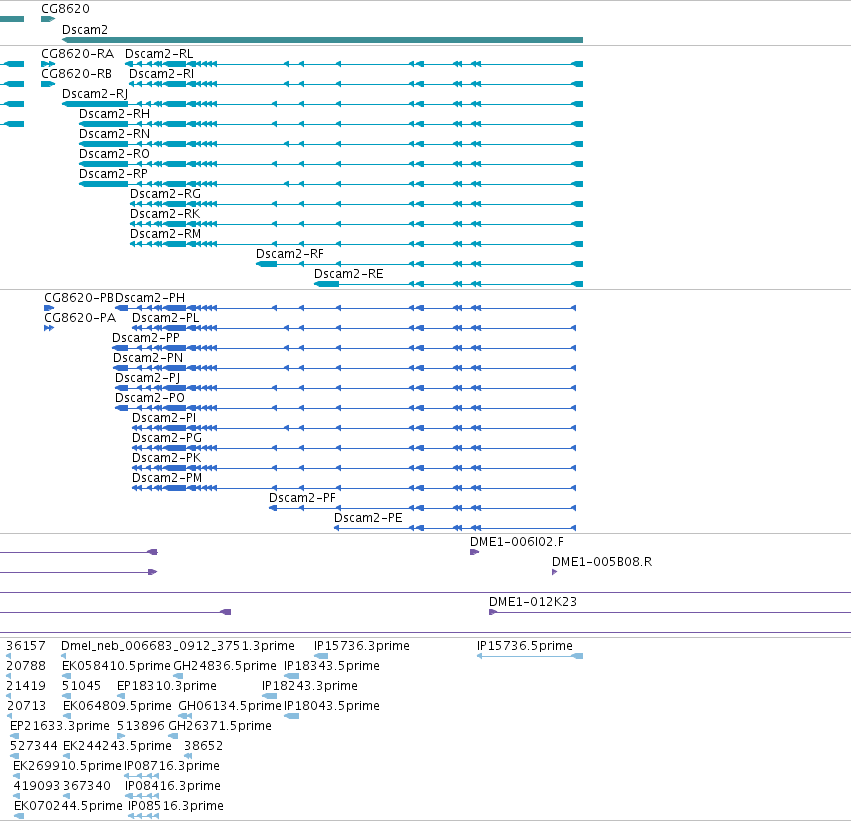This screenshot has height=821, width=851.
Task: Click the Dscam2-RG transcript label
Action: point(166,194)
